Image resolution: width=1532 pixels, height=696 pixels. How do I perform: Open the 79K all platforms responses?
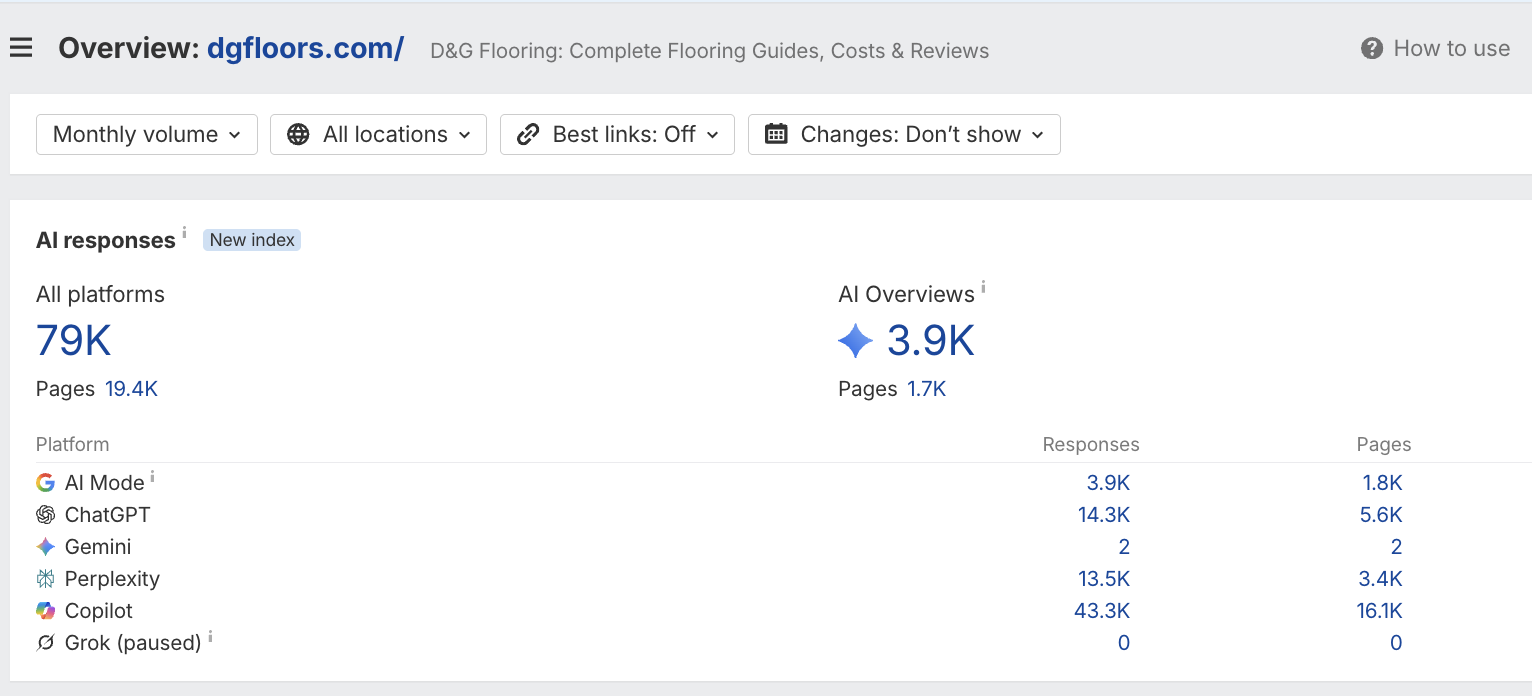pyautogui.click(x=73, y=341)
